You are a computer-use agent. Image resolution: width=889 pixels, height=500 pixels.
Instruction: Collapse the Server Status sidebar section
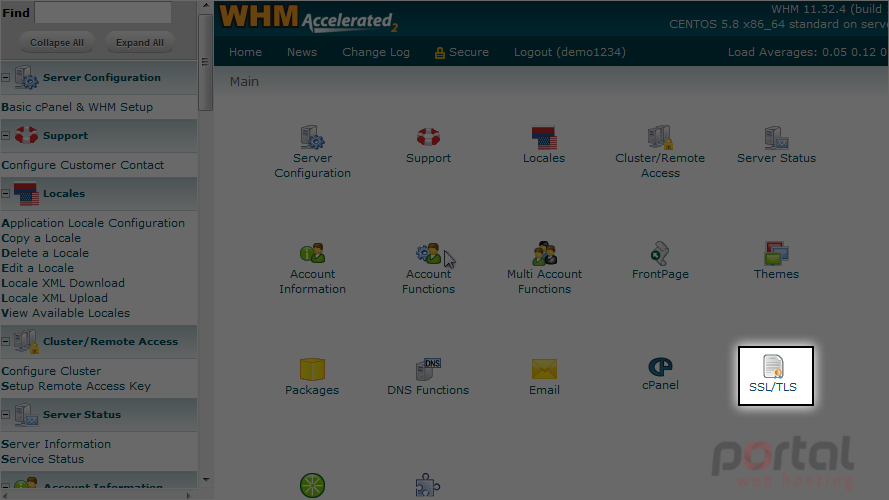6,414
